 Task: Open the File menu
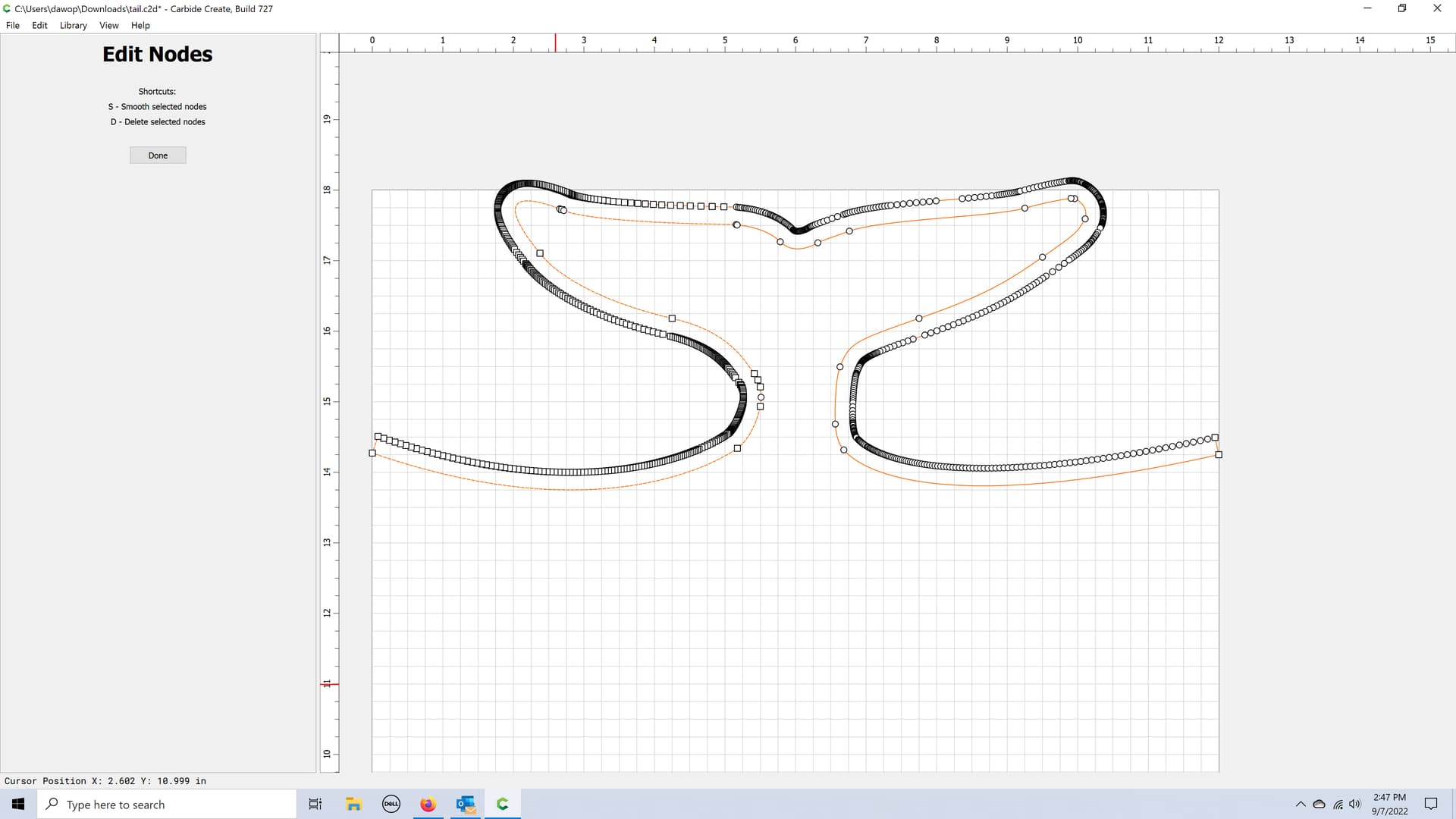click(13, 25)
